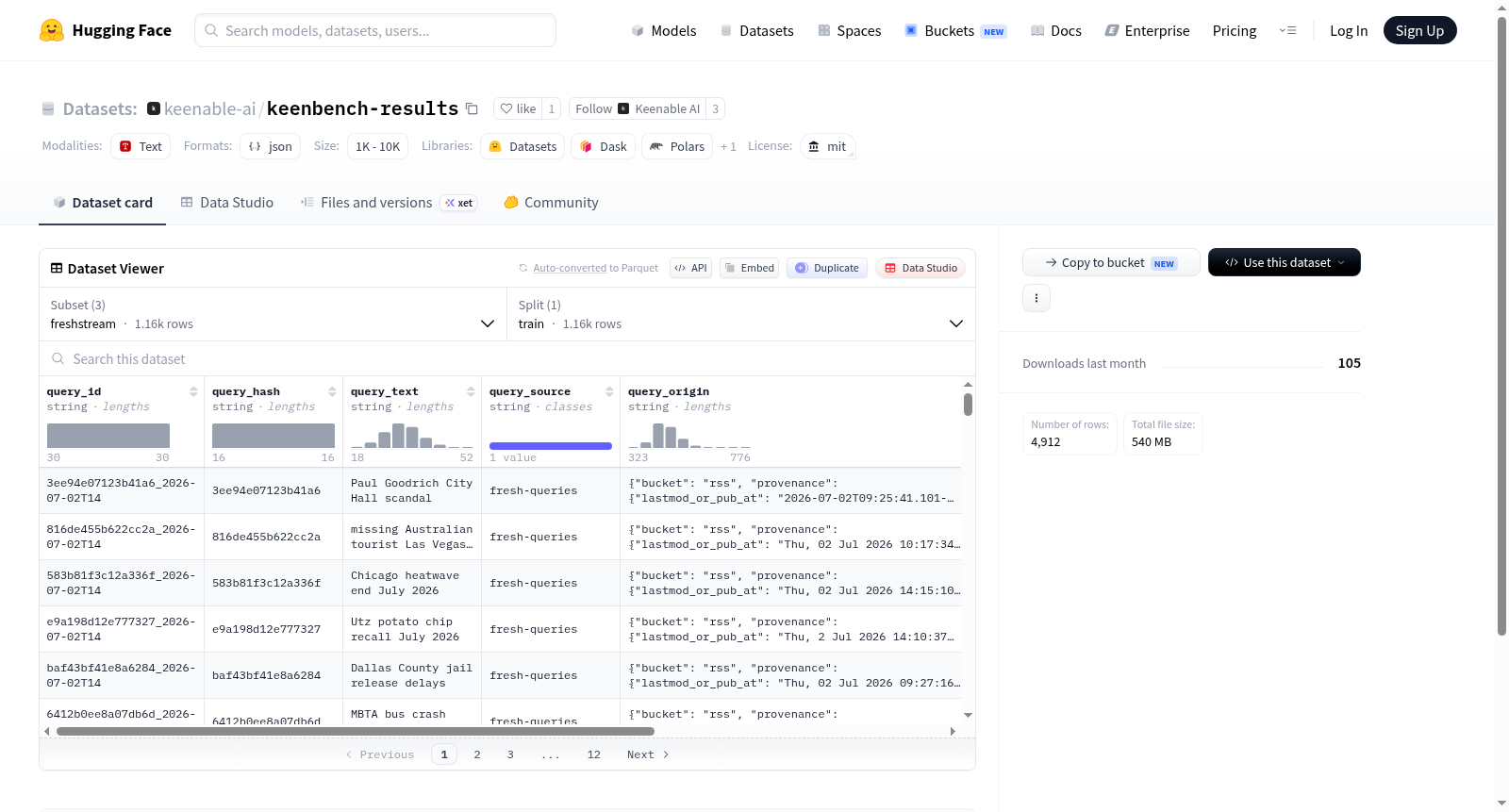Click the Sign Up button
The image size is (1509, 812).
click(1419, 30)
